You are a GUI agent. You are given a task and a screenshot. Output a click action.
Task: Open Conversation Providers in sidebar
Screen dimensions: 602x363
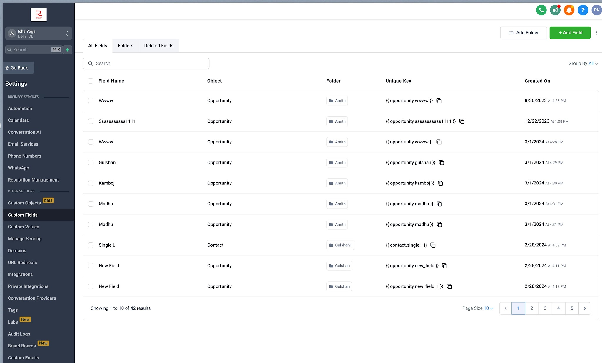tap(32, 298)
